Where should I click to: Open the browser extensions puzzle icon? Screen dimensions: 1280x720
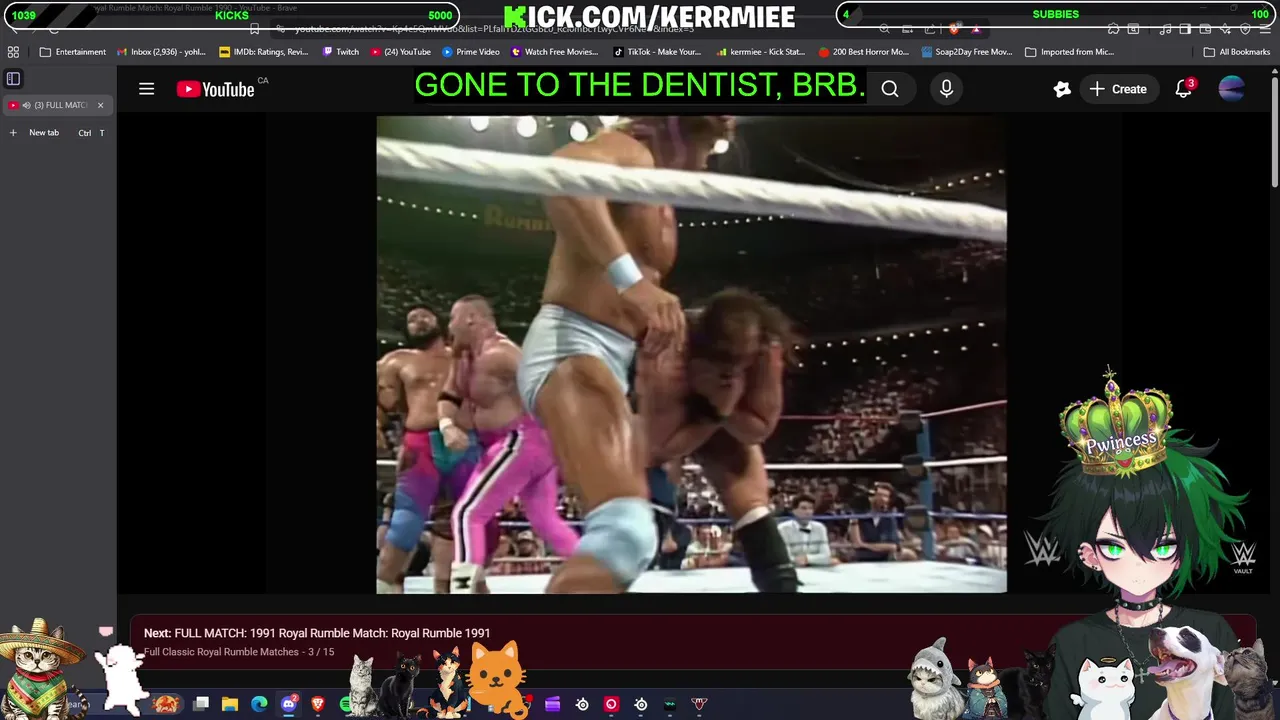point(1113,29)
